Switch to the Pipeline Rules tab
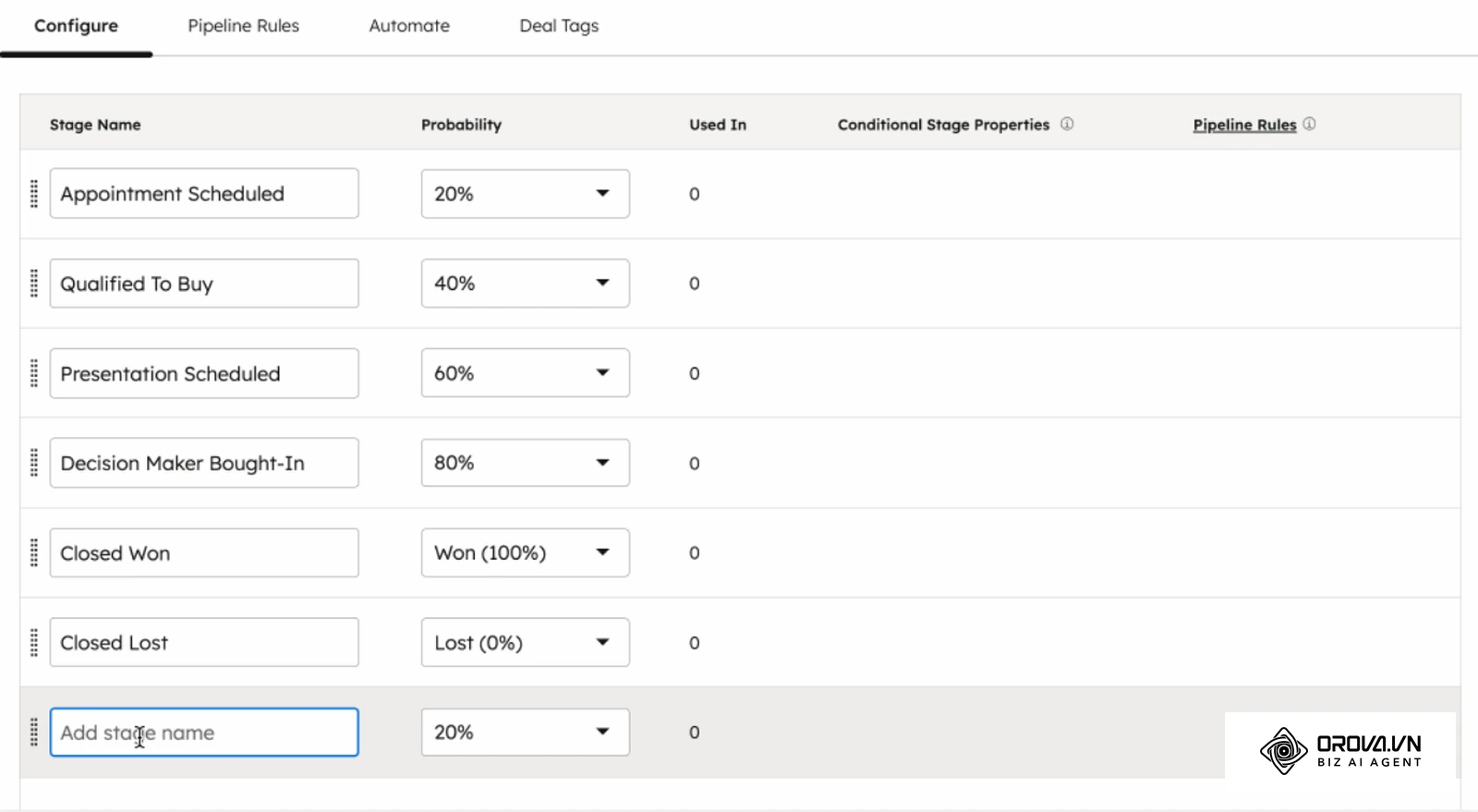Screen dimensions: 1478x812 click(x=244, y=26)
